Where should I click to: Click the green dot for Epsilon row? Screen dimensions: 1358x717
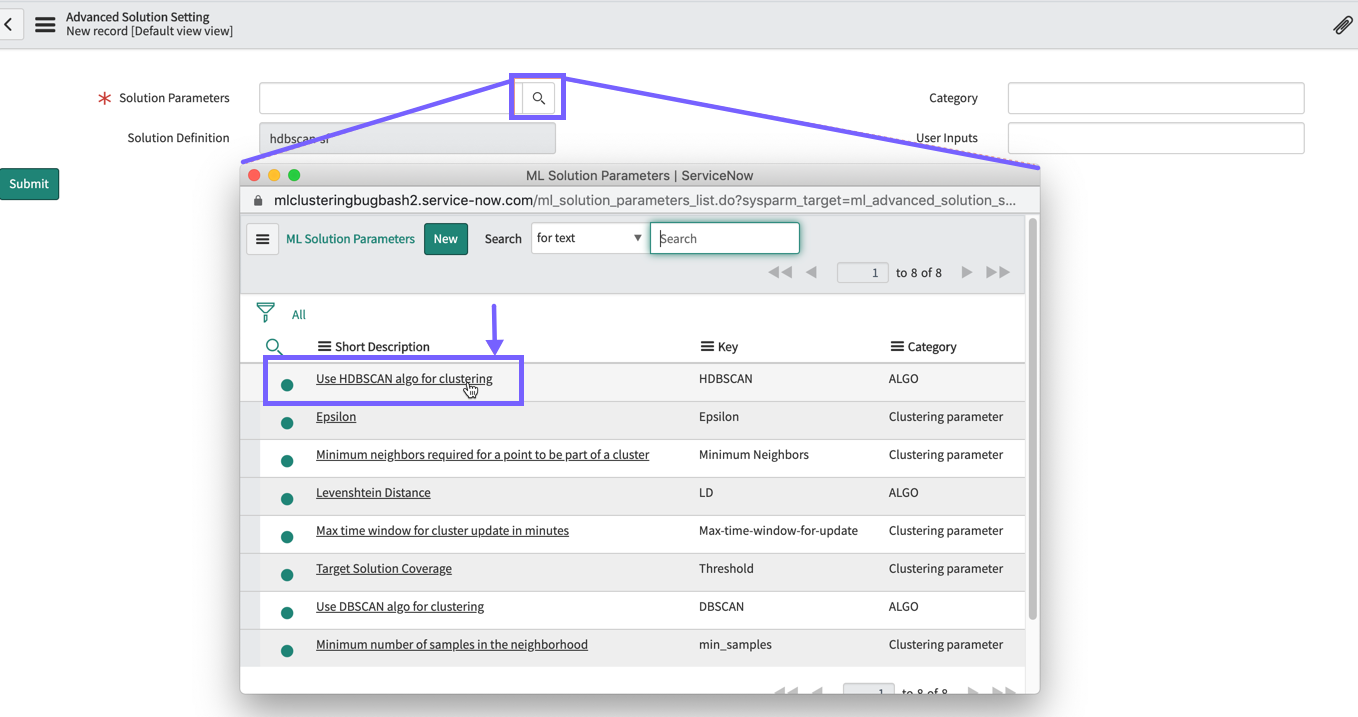[x=287, y=423]
